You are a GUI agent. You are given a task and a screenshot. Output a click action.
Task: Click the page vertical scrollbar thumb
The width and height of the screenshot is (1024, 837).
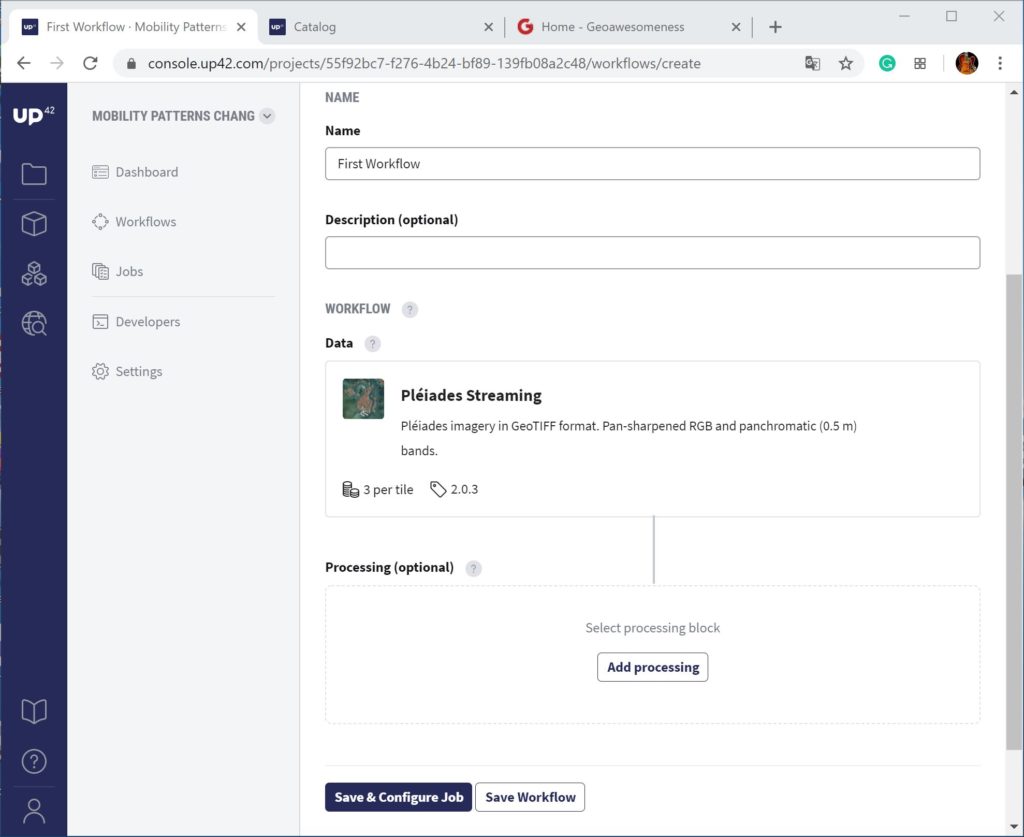tap(1014, 512)
